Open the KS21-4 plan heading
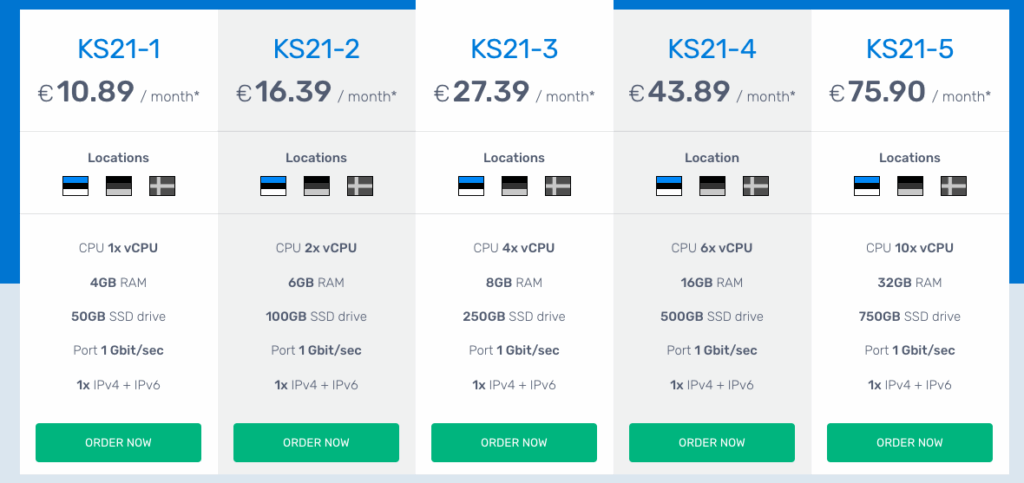Screen dimensions: 1024x483 712,49
